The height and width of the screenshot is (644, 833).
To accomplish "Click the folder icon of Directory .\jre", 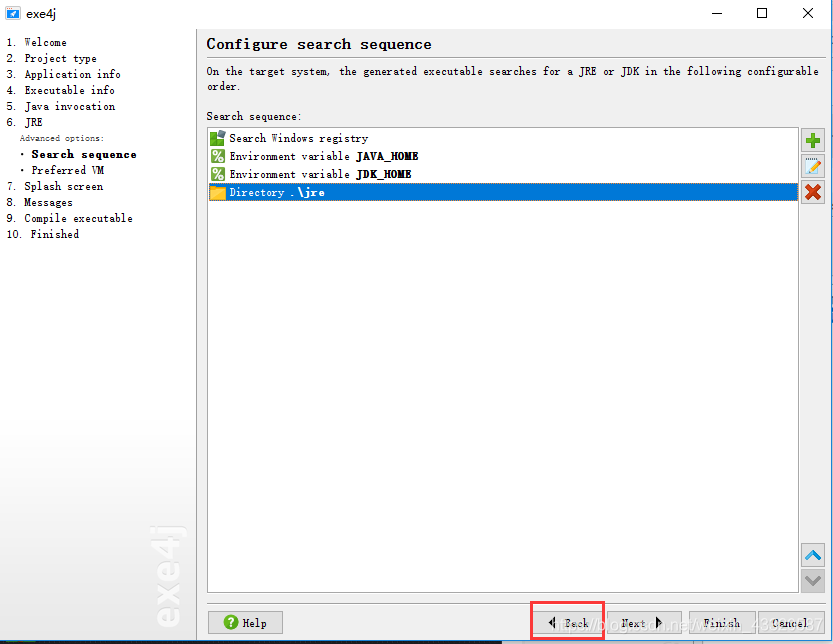I will pyautogui.click(x=217, y=192).
